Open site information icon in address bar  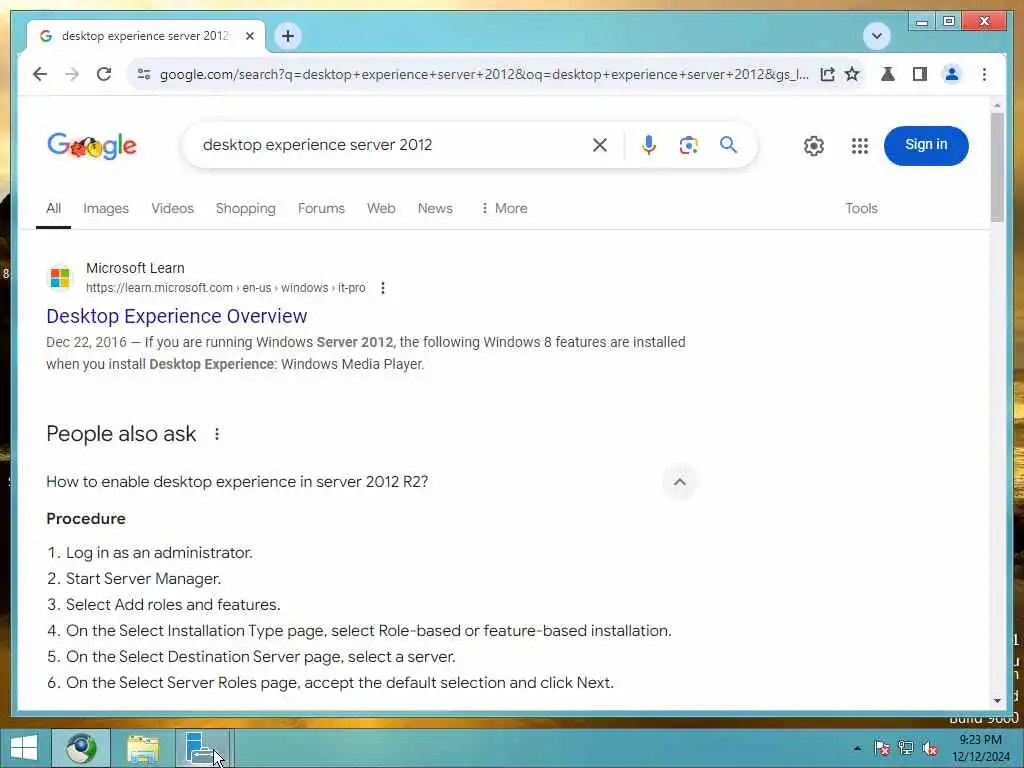144,74
